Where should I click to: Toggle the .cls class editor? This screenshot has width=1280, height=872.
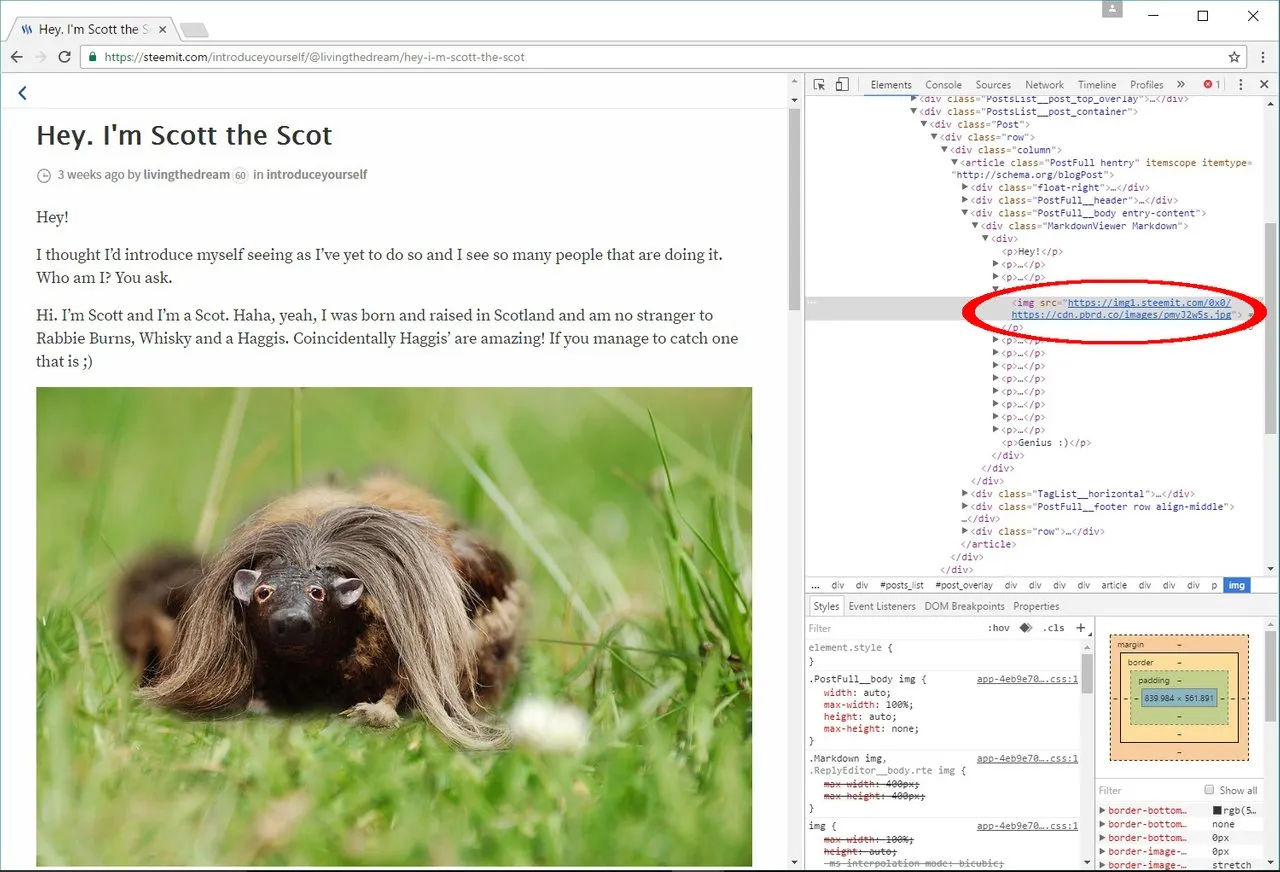click(x=1053, y=628)
